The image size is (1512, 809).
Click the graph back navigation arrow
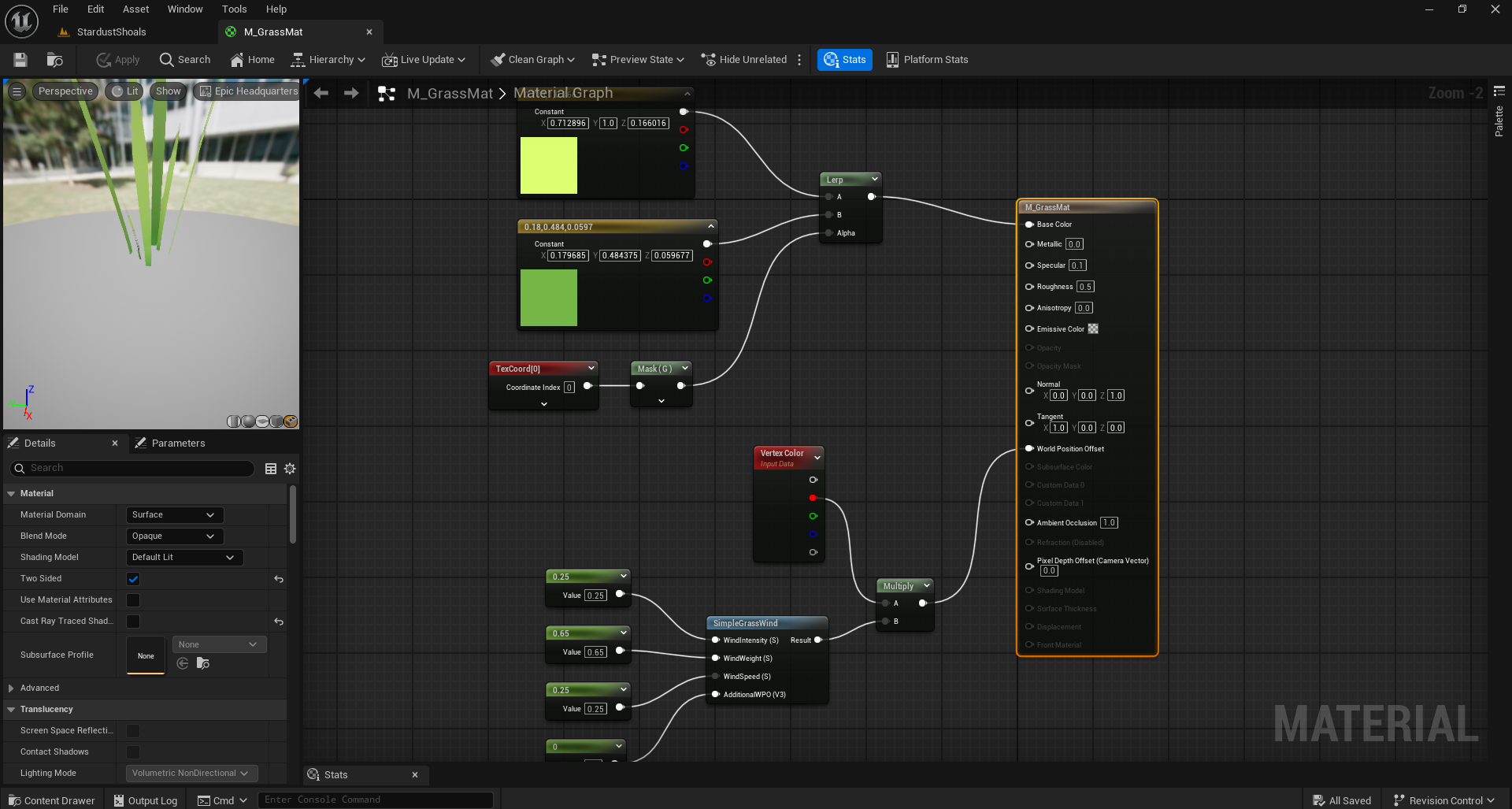321,93
